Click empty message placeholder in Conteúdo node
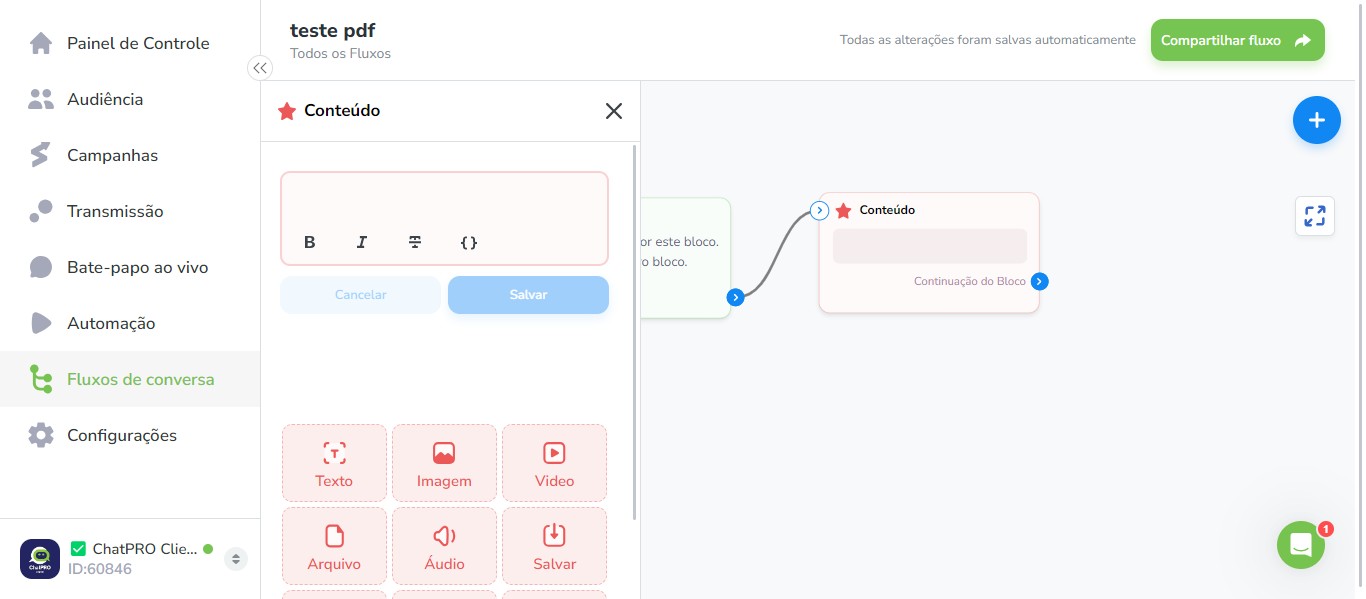Viewport: 1366px width, 599px height. pos(930,246)
